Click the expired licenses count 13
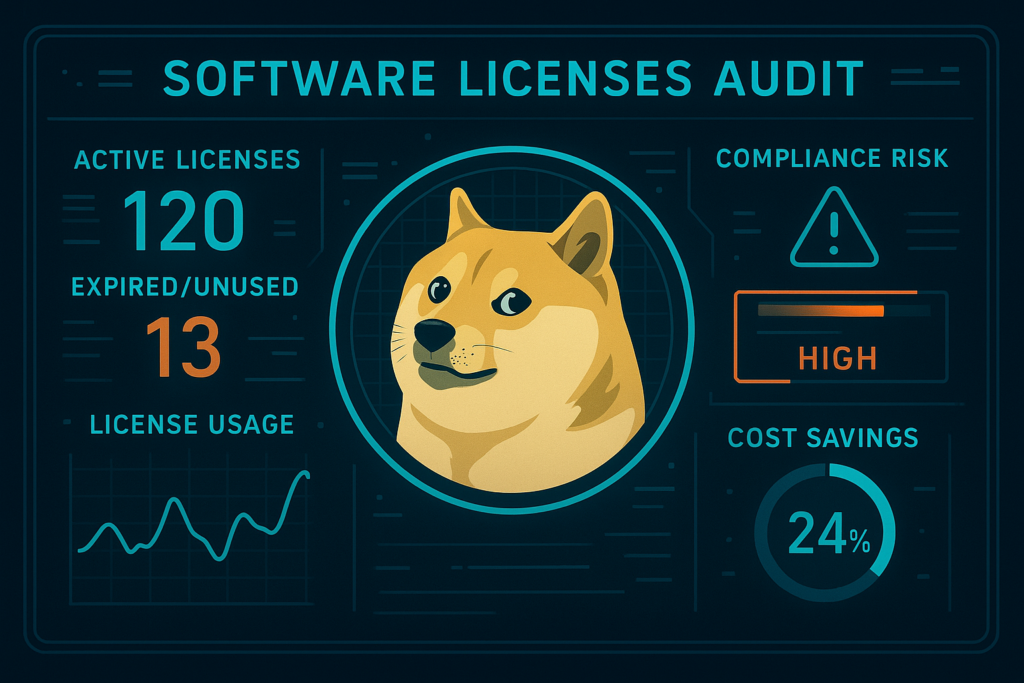 (x=183, y=347)
